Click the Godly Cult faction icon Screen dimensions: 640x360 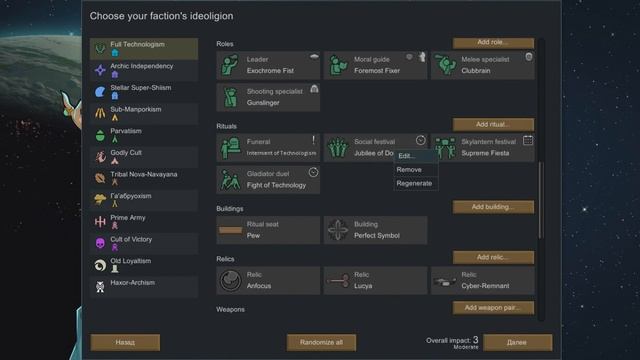pyautogui.click(x=100, y=157)
